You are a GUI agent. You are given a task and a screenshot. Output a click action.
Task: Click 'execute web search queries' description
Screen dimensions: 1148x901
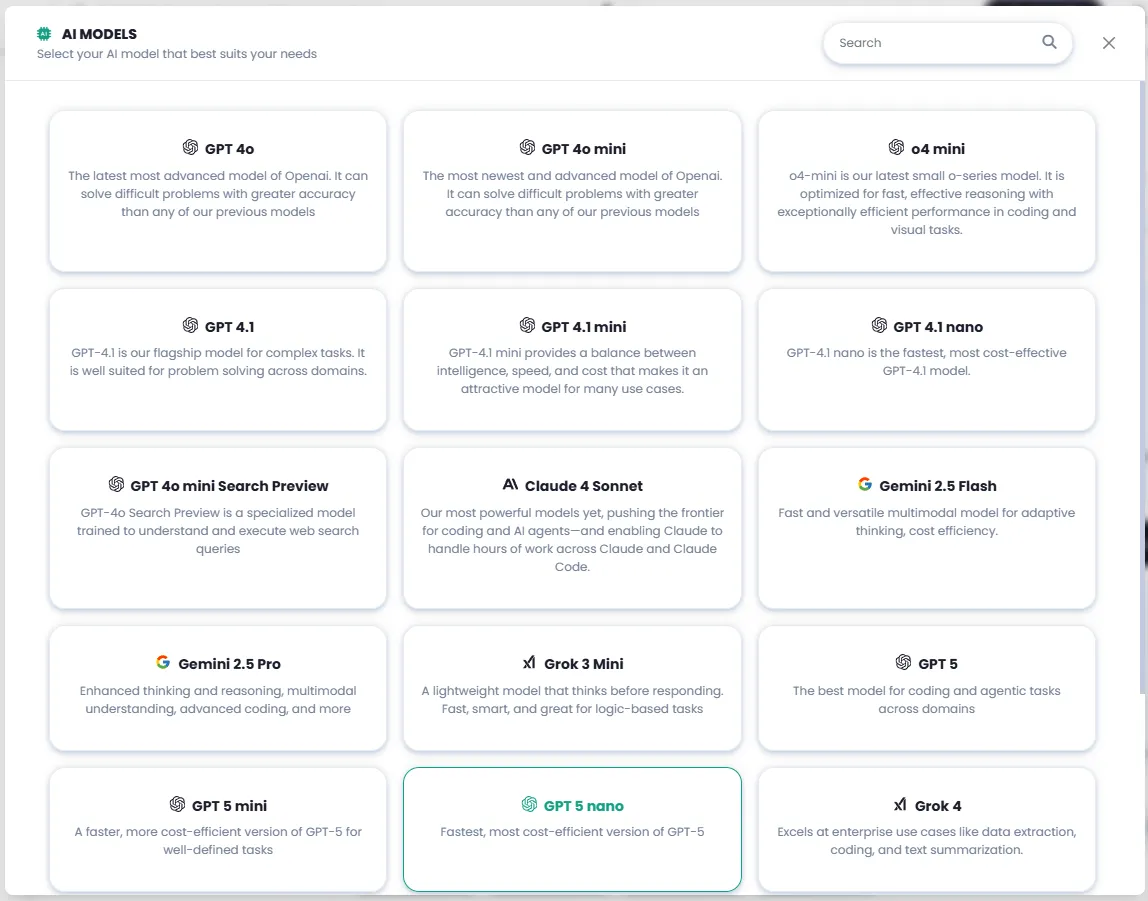(217, 531)
